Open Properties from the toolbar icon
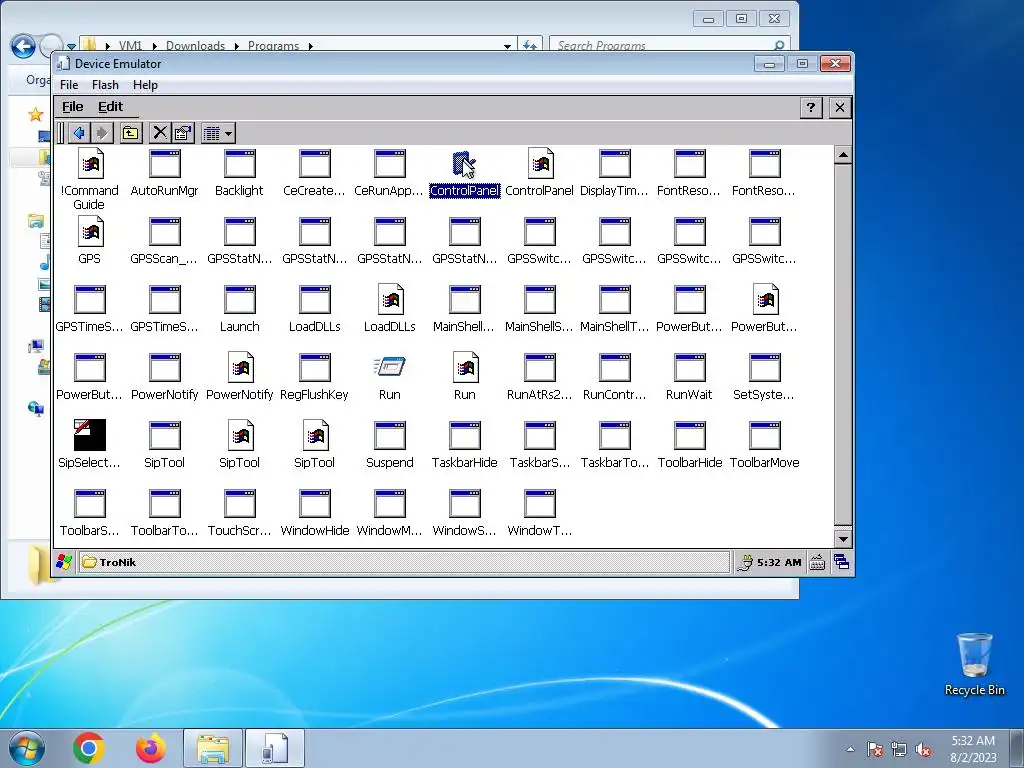The image size is (1024, 768). 184,133
